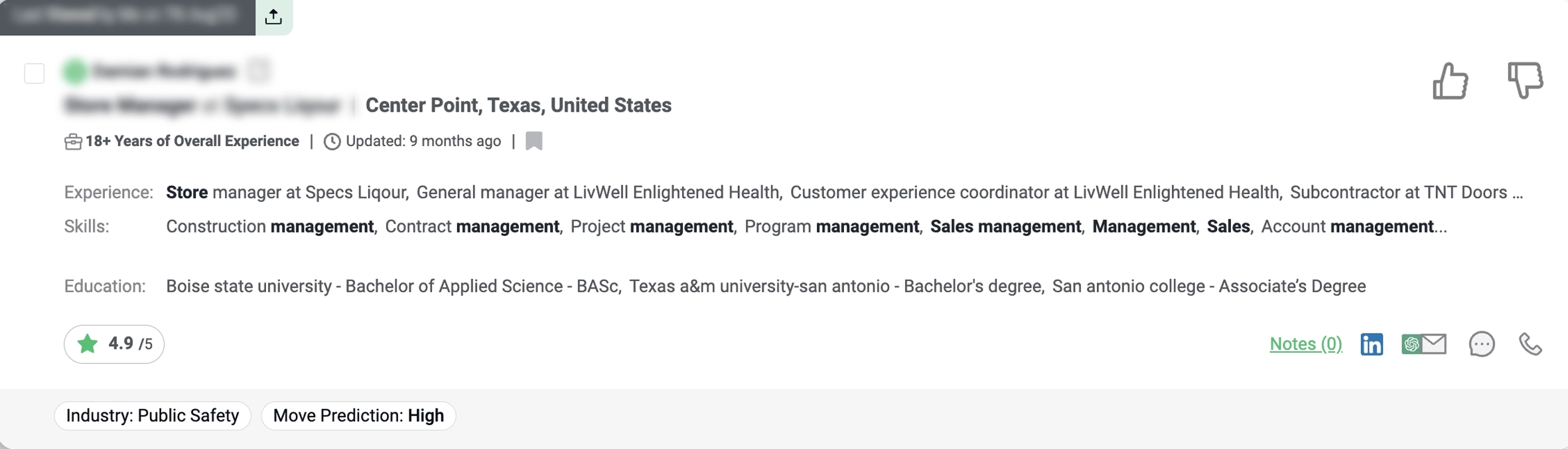This screenshot has width=1568, height=449.
Task: Click the phone call icon
Action: click(1530, 344)
